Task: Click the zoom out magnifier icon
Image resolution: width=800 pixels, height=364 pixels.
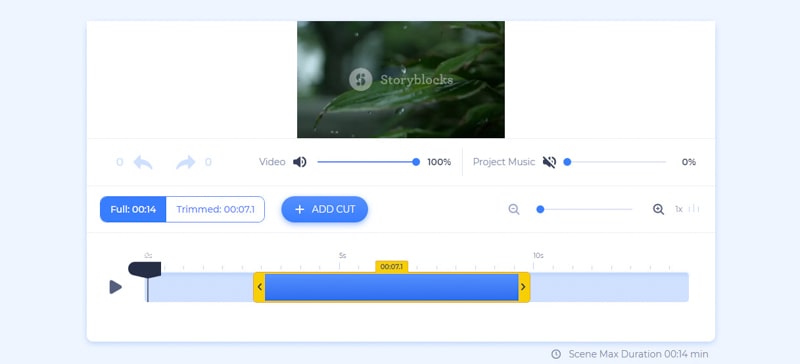Action: (x=514, y=209)
